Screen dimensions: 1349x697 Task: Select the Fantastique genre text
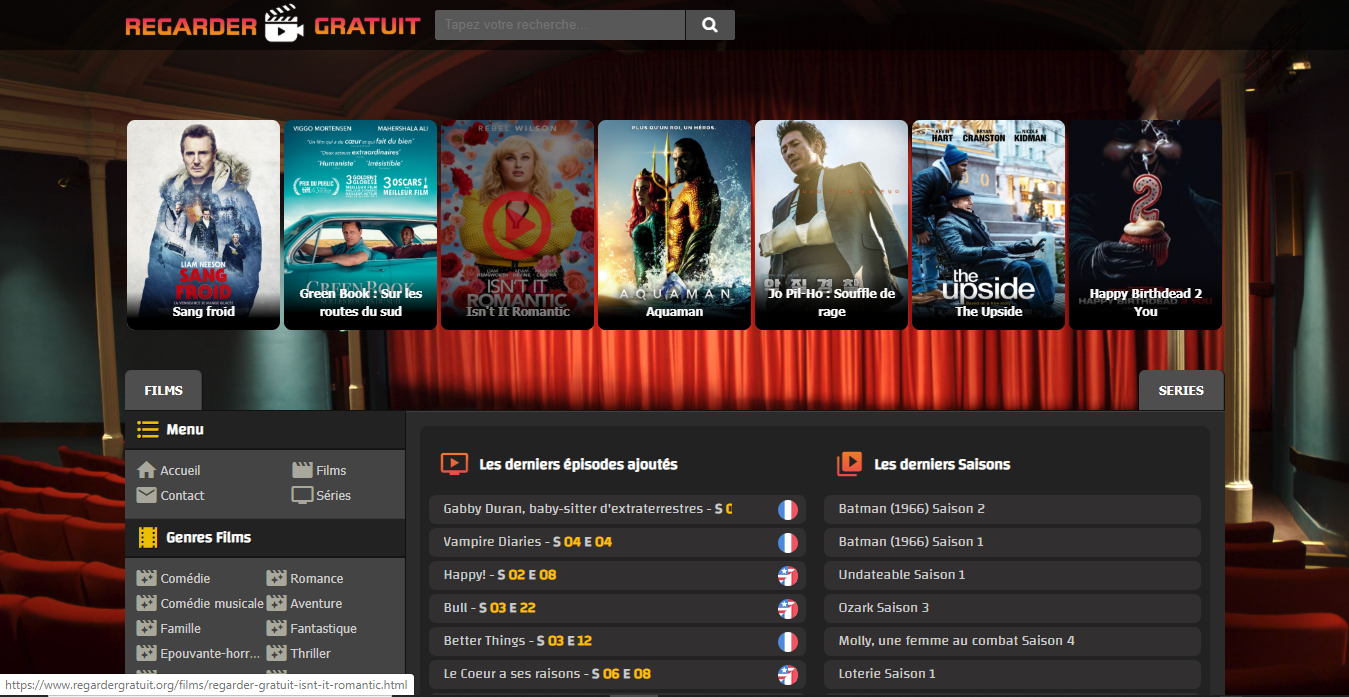pos(323,629)
